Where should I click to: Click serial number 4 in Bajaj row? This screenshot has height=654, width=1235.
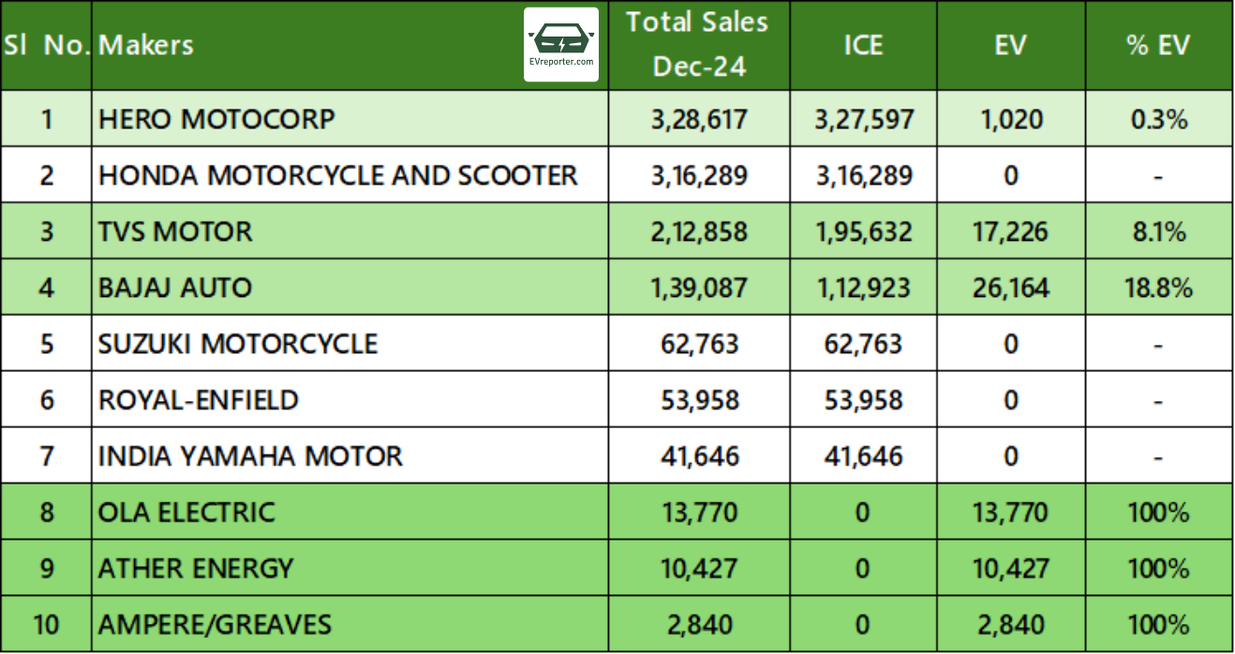click(47, 287)
